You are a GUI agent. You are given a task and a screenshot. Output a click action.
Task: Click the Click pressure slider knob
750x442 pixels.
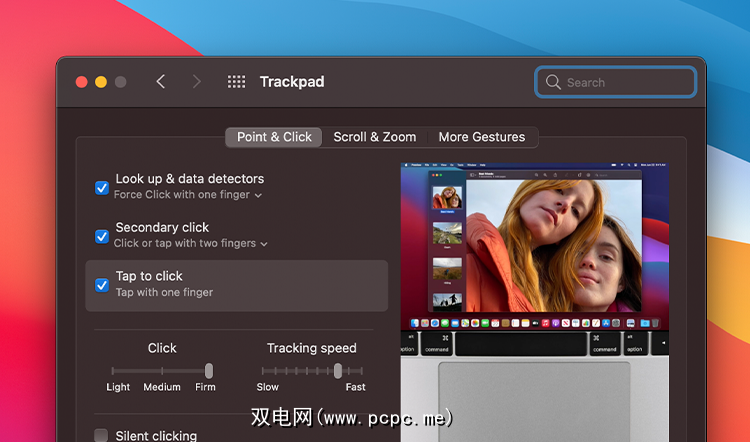point(209,371)
